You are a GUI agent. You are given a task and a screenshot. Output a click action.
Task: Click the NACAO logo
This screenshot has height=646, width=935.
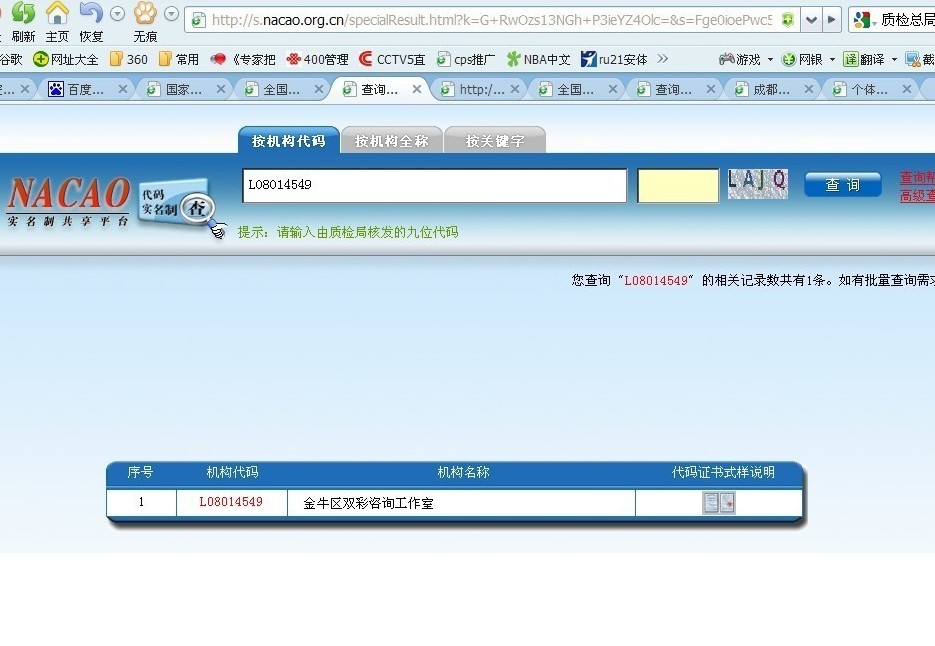click(x=69, y=201)
